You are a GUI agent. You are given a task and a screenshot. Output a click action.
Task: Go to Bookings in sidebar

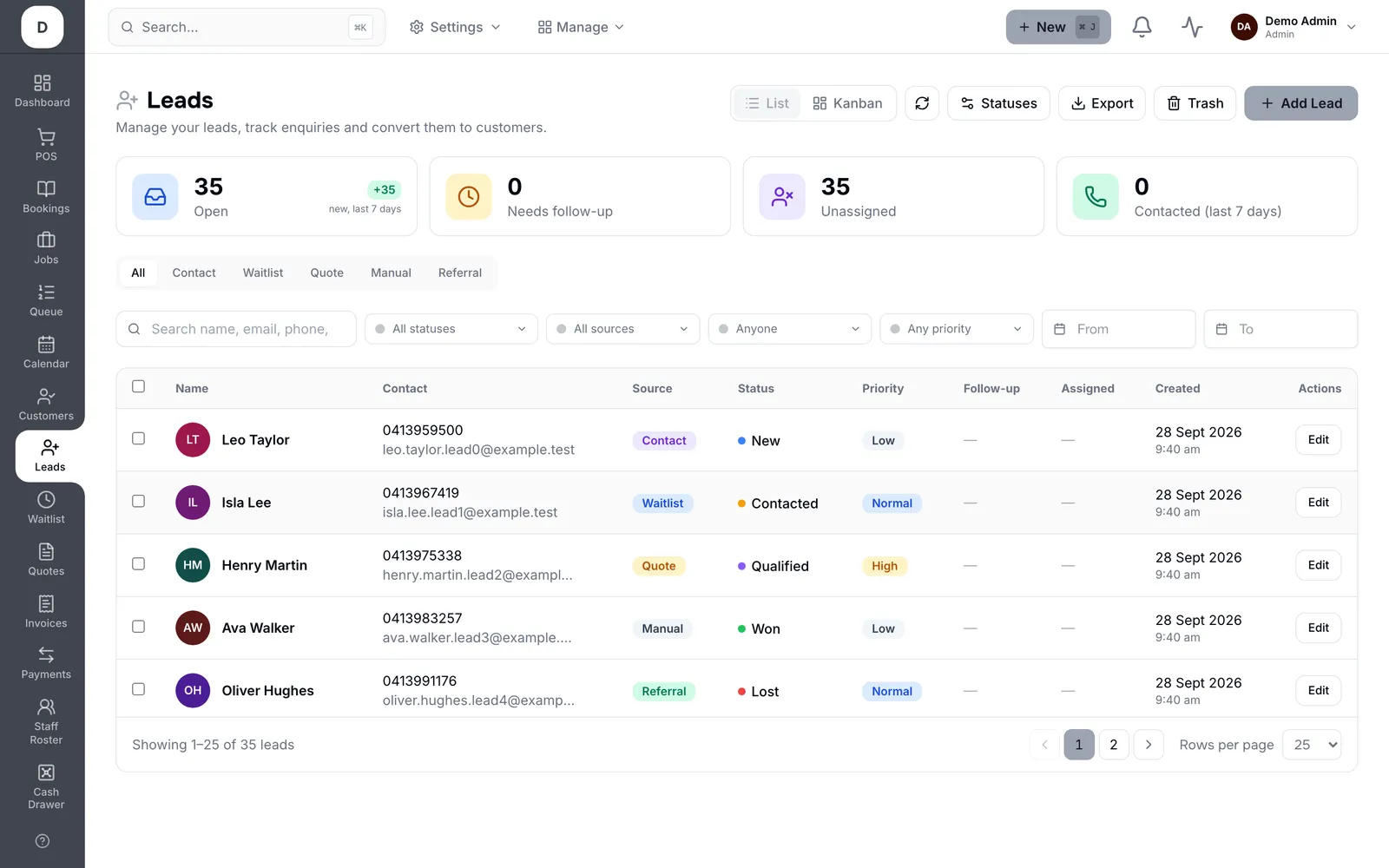[46, 197]
